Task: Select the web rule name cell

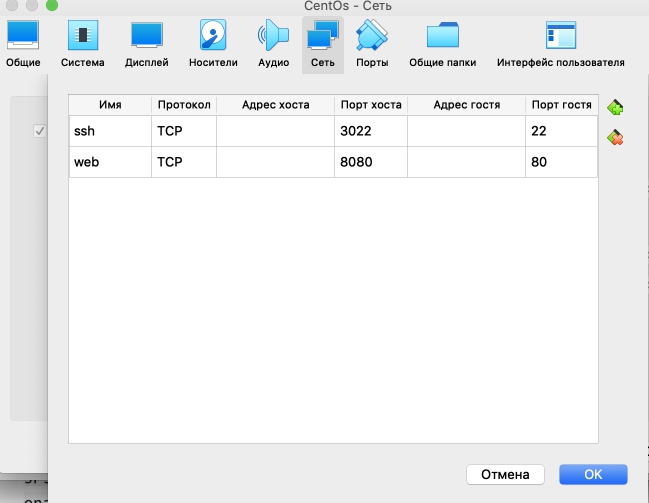Action: tap(110, 161)
